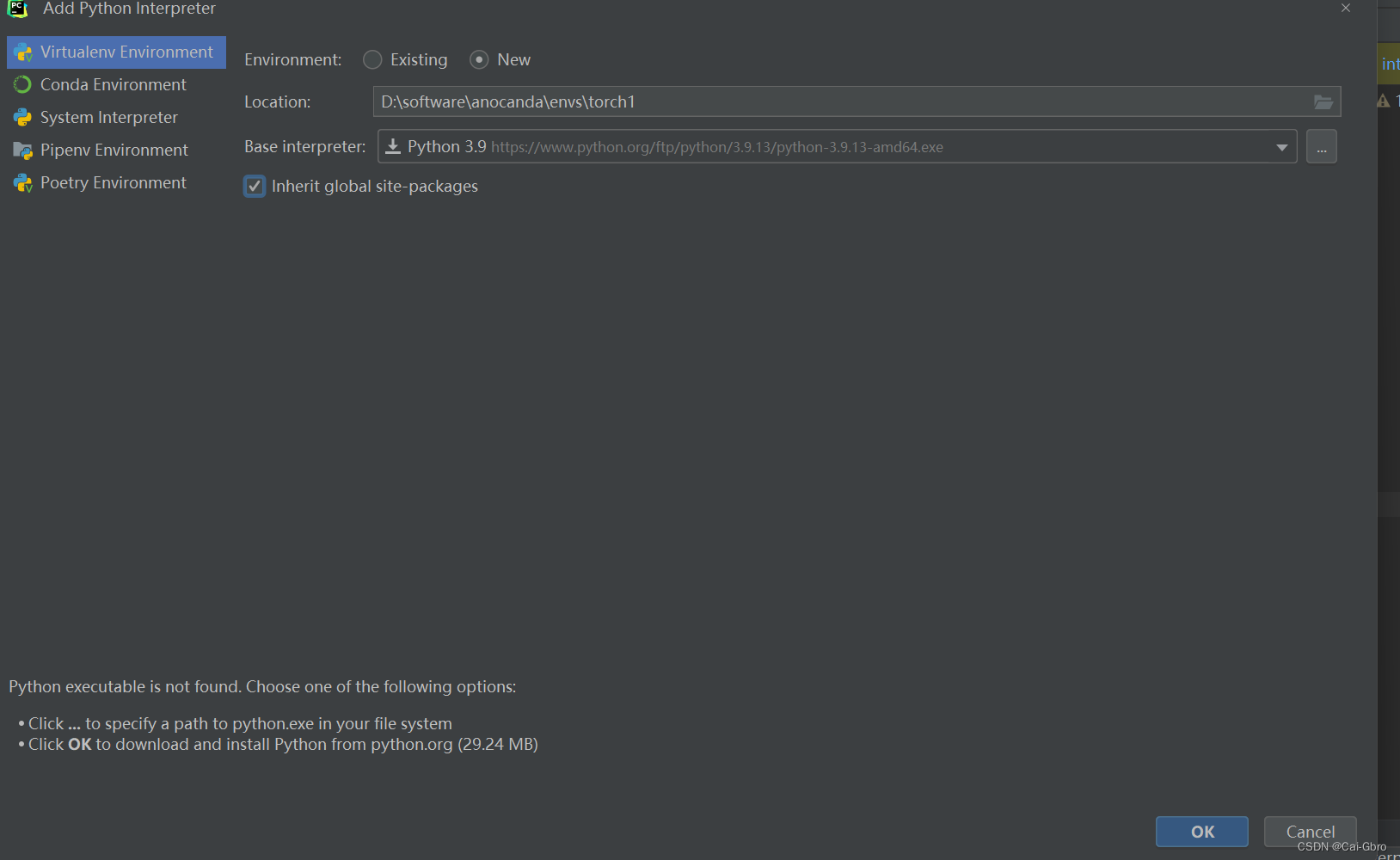Click the warning triangle in background window

[x=1383, y=101]
